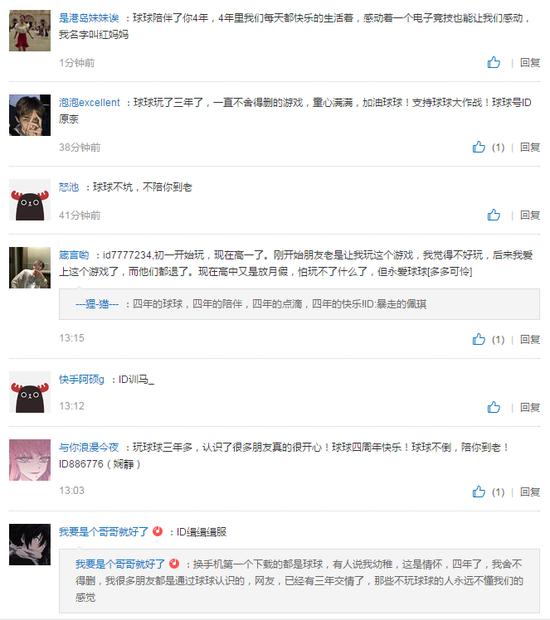This screenshot has height=620, width=550.
Task: Open 我要是个哥哥就好了 profile from top name
Action: (x=104, y=532)
